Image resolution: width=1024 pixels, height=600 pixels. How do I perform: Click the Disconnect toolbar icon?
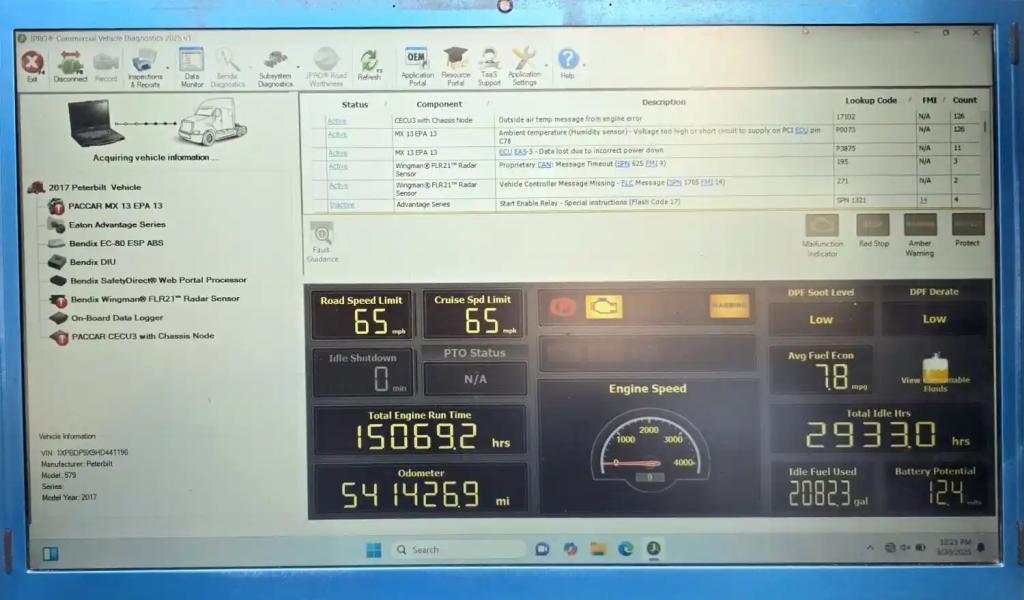pos(70,65)
